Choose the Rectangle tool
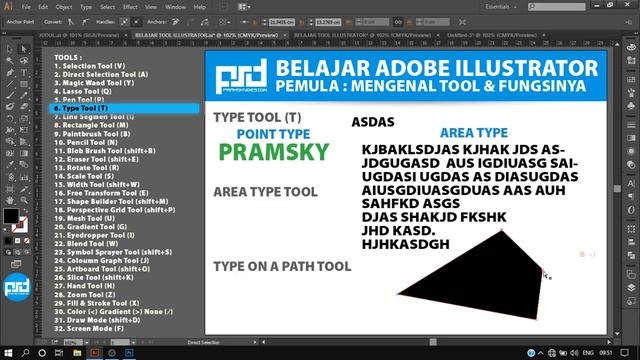640x360 pixels. (24, 84)
